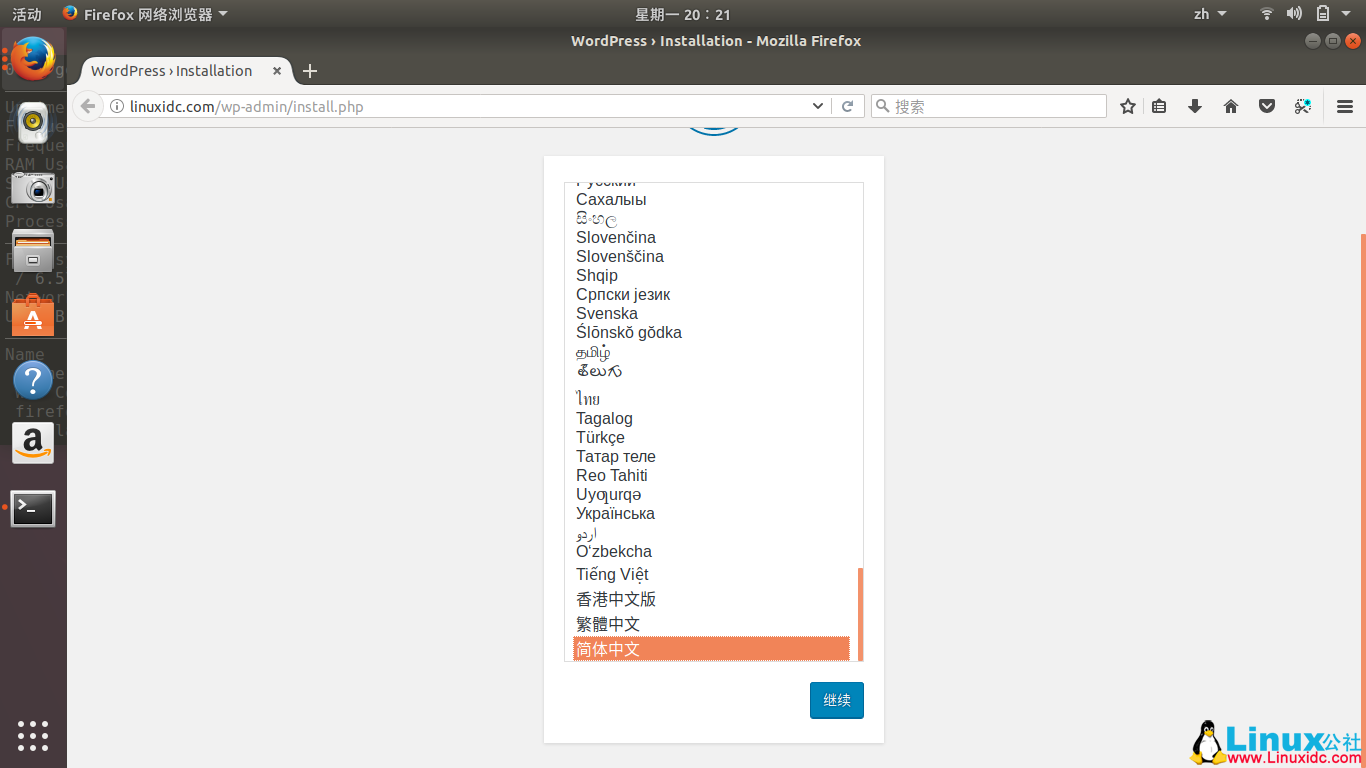Take a screenshot via the scissors toolbar icon
1366x768 pixels.
[x=1302, y=106]
